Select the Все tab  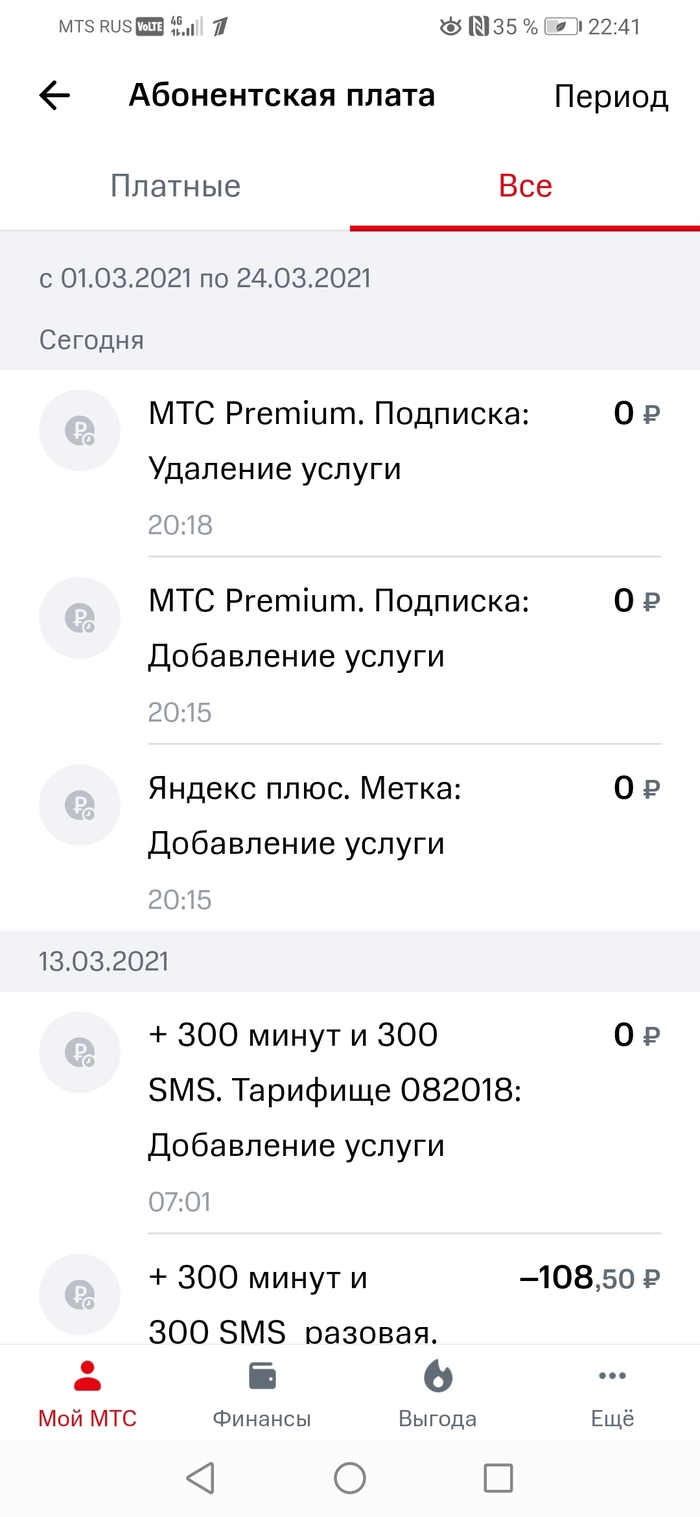(x=525, y=186)
